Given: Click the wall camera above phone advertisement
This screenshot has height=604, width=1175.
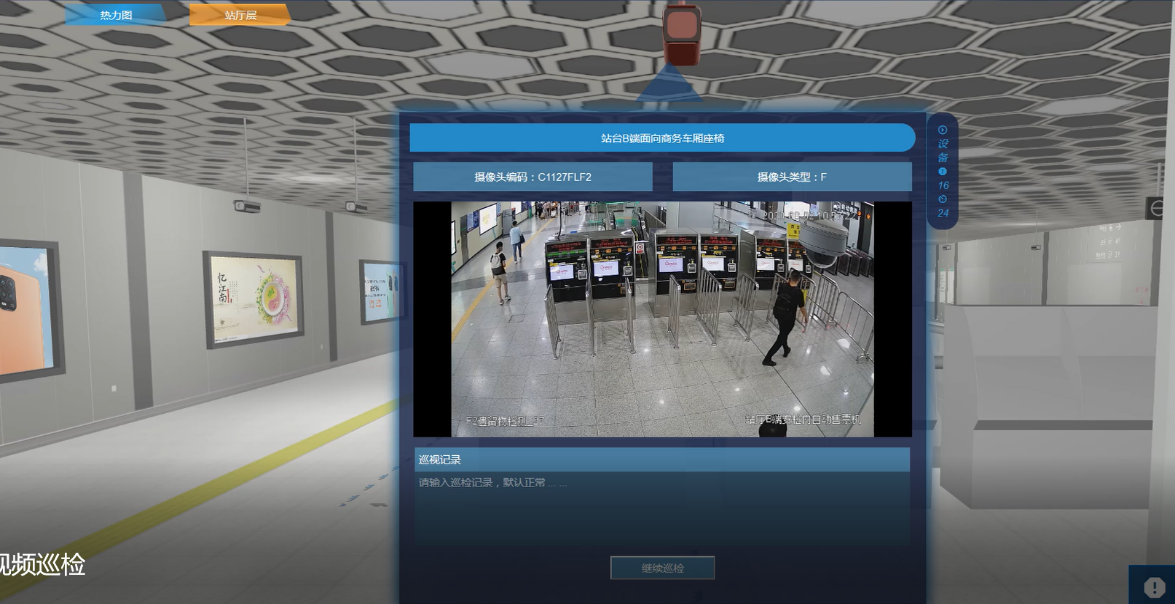Looking at the screenshot, I should pos(356,207).
